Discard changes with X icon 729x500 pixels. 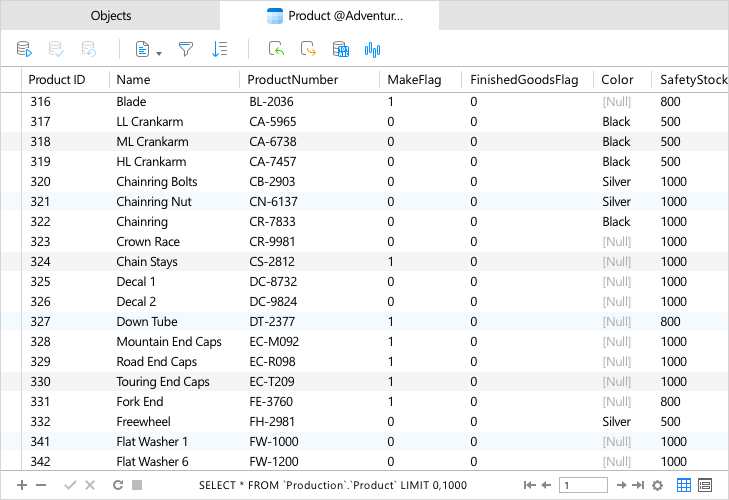pyautogui.click(x=90, y=485)
